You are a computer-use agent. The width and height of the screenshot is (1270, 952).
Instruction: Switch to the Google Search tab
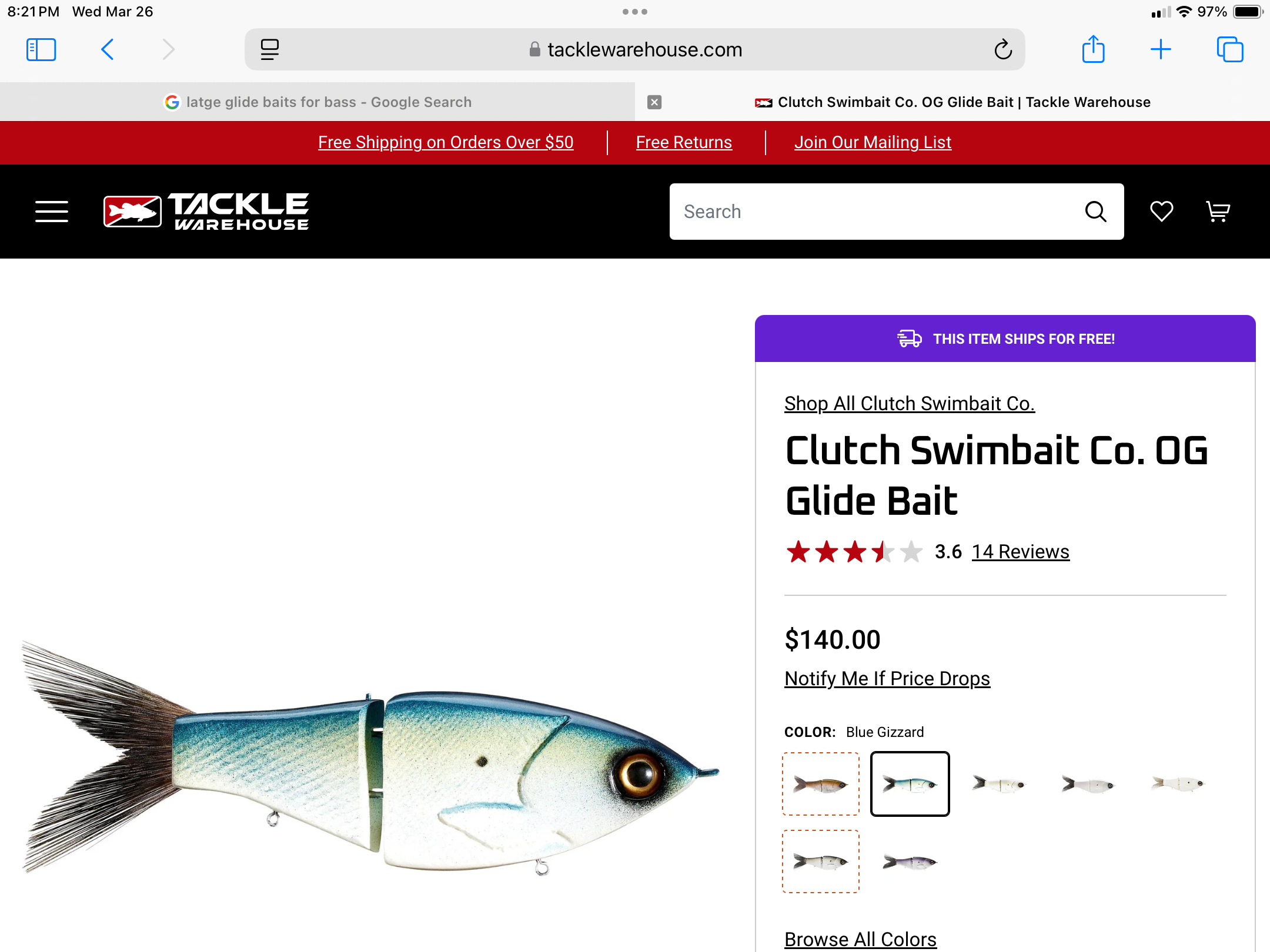tap(317, 102)
